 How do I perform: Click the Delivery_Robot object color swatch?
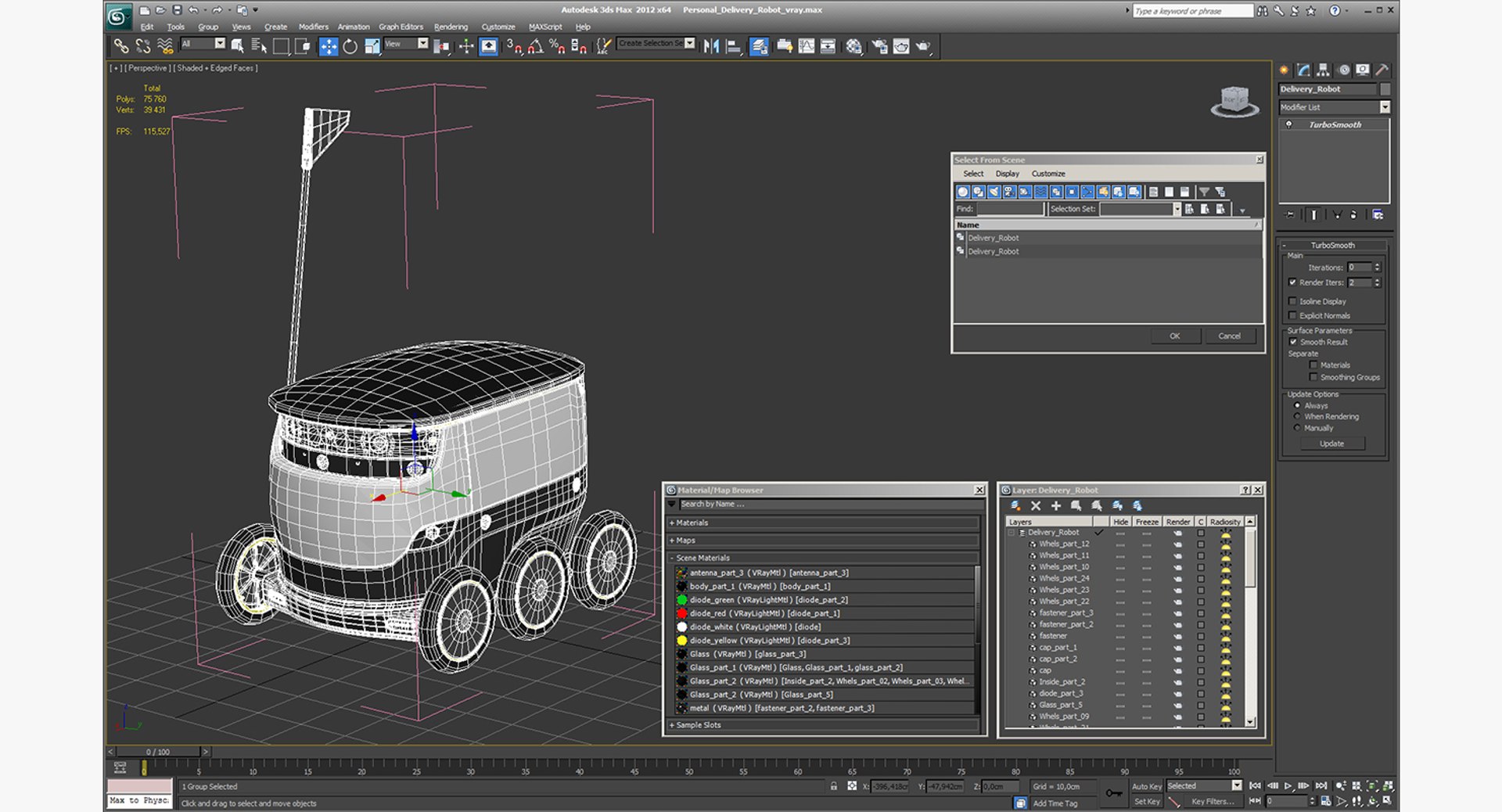(1385, 89)
